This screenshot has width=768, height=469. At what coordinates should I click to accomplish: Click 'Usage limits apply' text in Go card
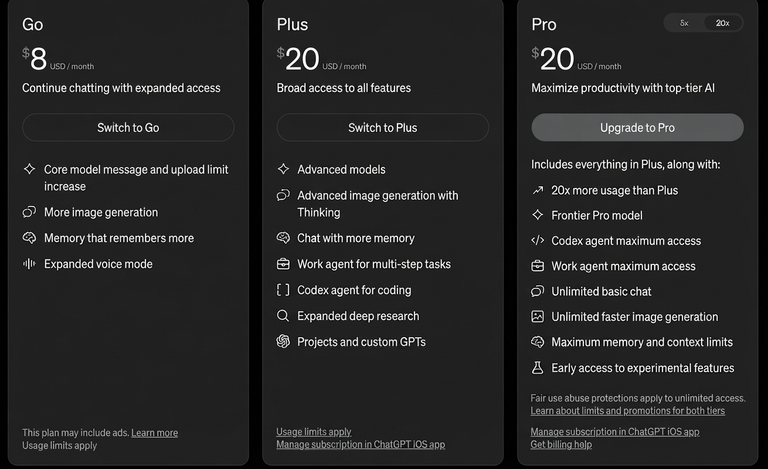pyautogui.click(x=59, y=446)
